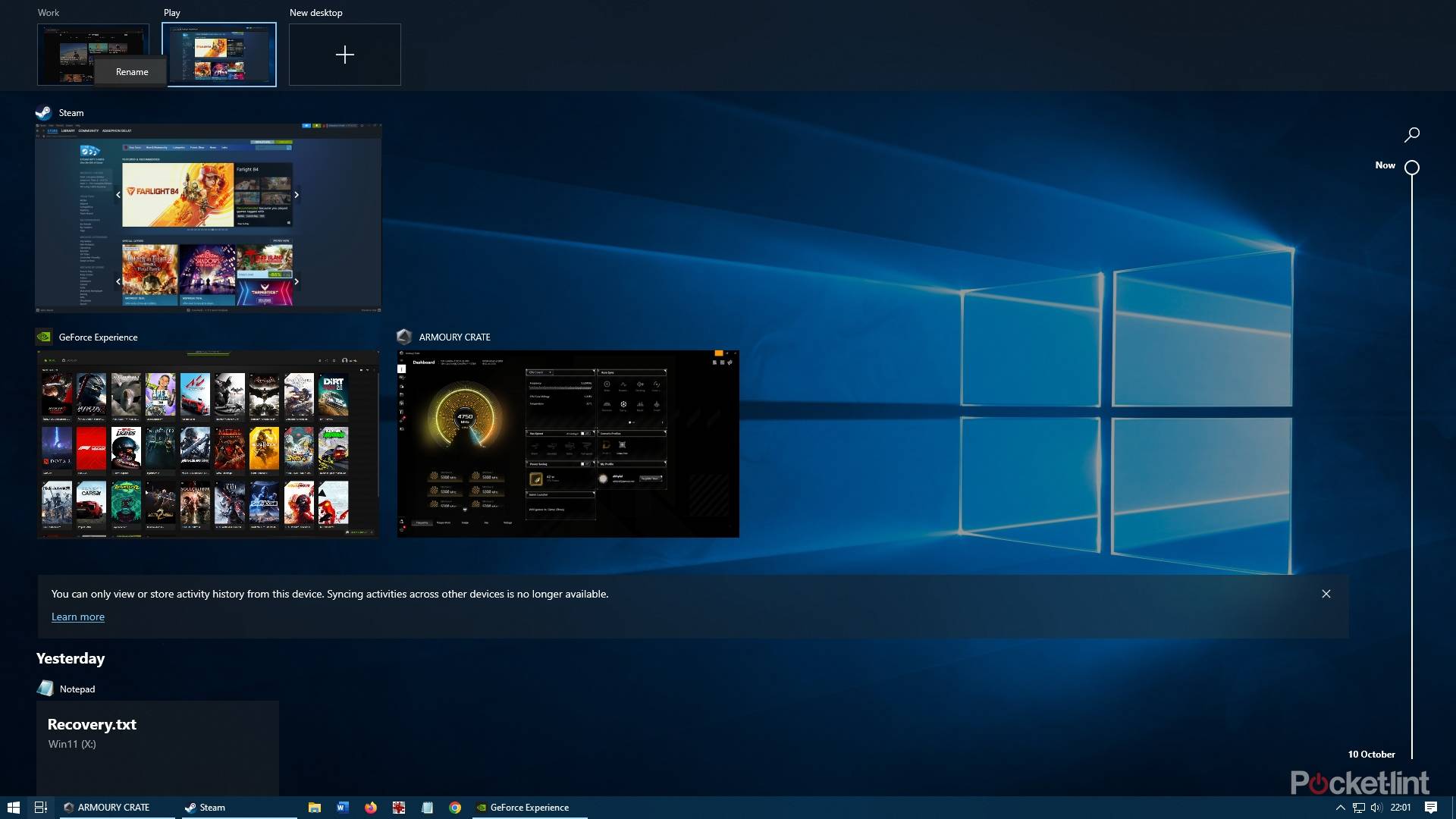Click the Steam logo icon above preview
The width and height of the screenshot is (1456, 819).
click(x=44, y=113)
